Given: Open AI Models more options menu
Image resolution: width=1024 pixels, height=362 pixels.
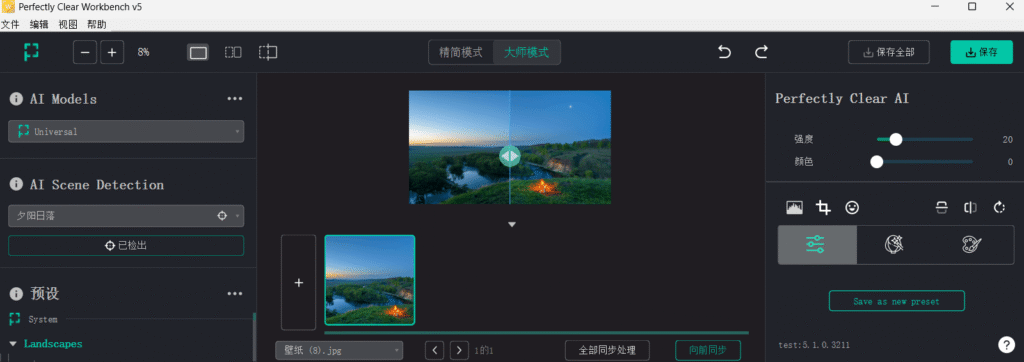Looking at the screenshot, I should (234, 99).
